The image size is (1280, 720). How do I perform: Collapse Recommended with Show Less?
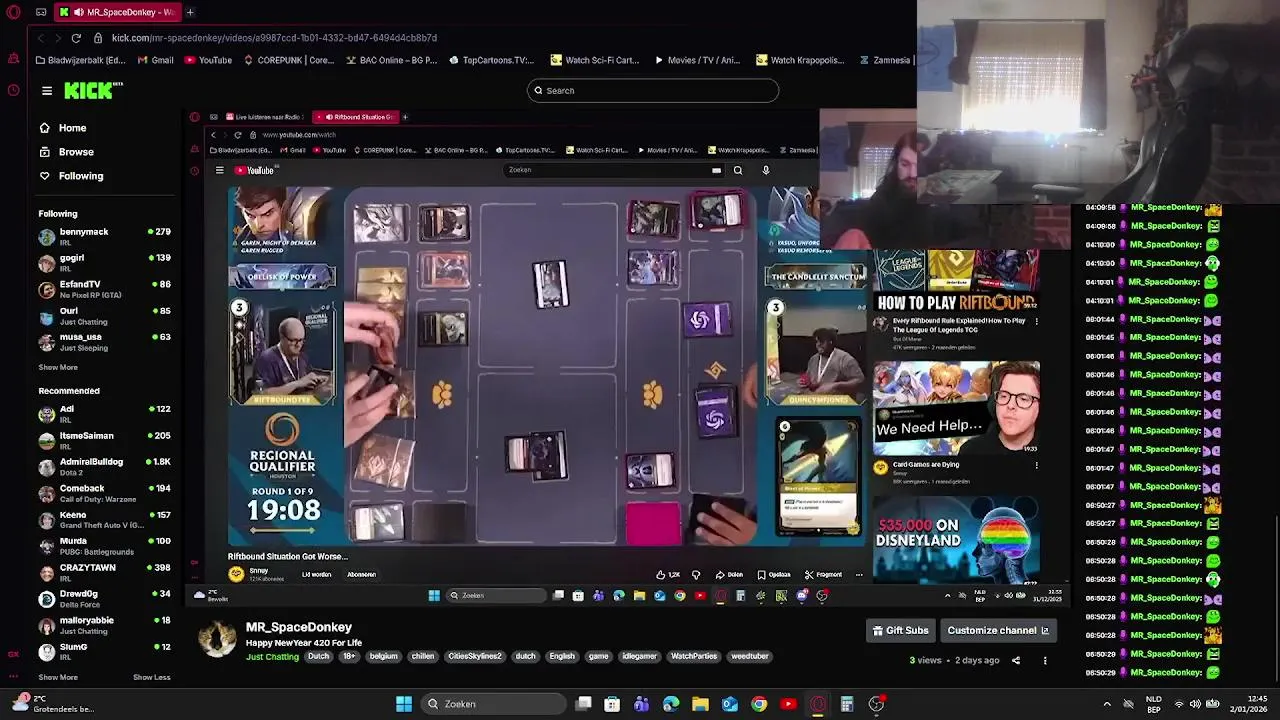pyautogui.click(x=152, y=677)
